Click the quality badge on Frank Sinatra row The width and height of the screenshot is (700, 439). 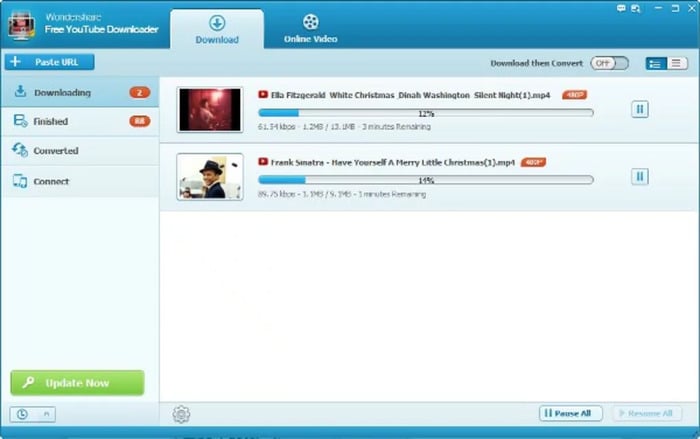pos(533,162)
